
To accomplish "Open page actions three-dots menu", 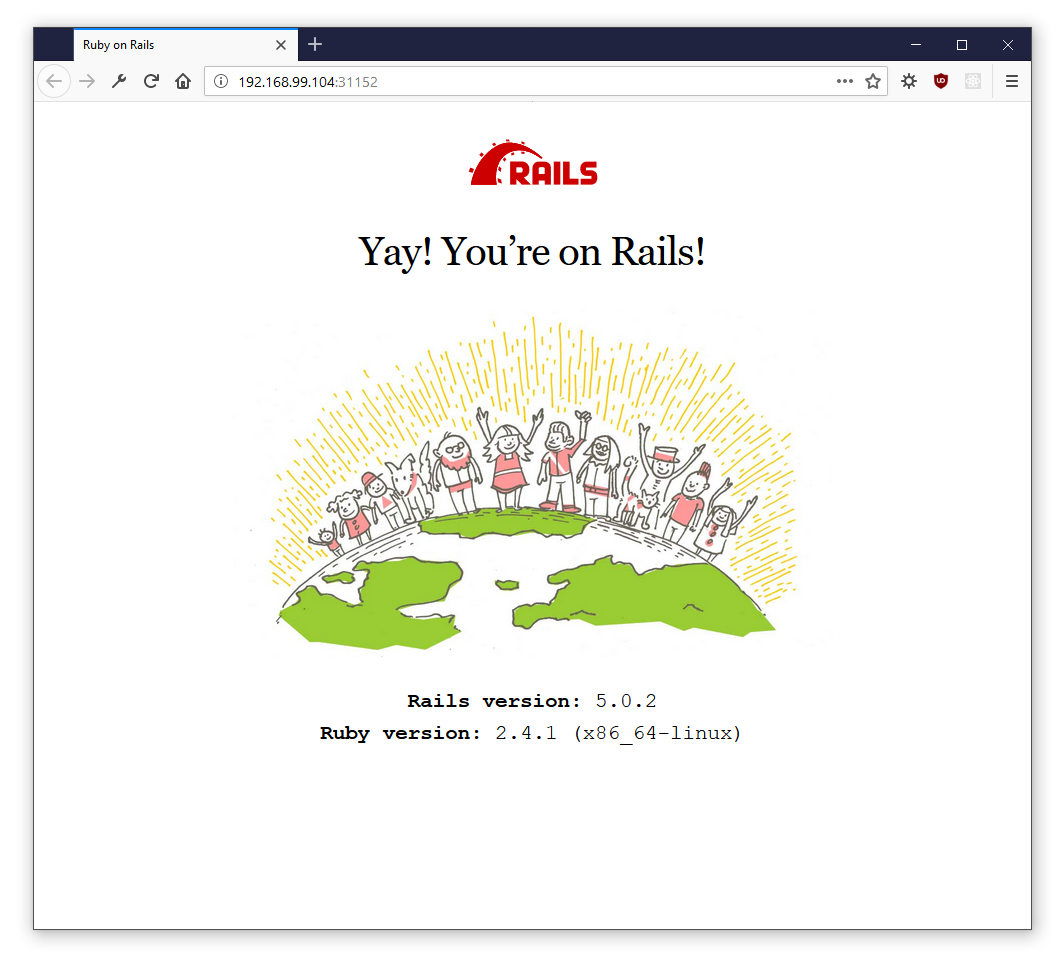I will (x=844, y=81).
